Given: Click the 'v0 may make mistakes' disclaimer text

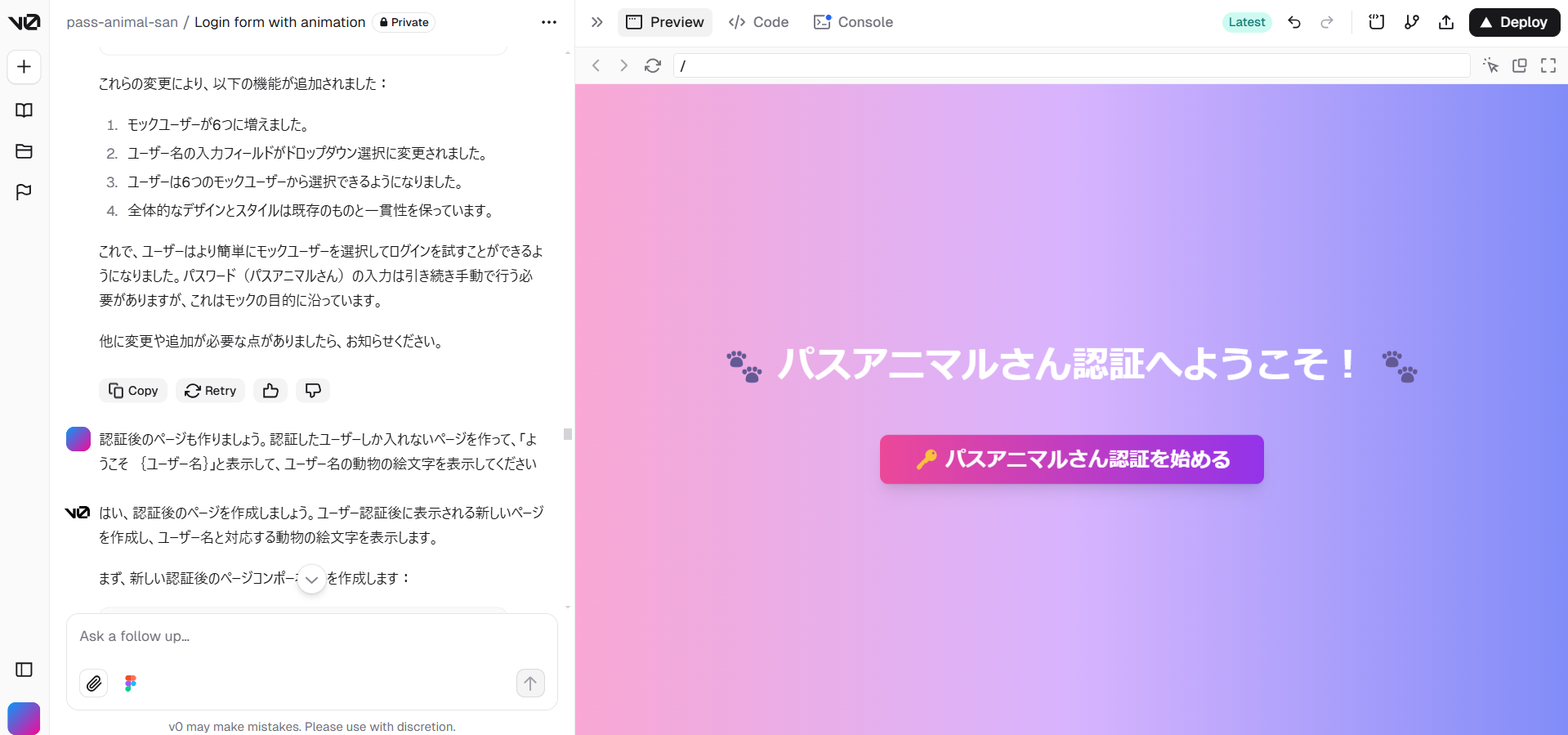Looking at the screenshot, I should tap(312, 726).
